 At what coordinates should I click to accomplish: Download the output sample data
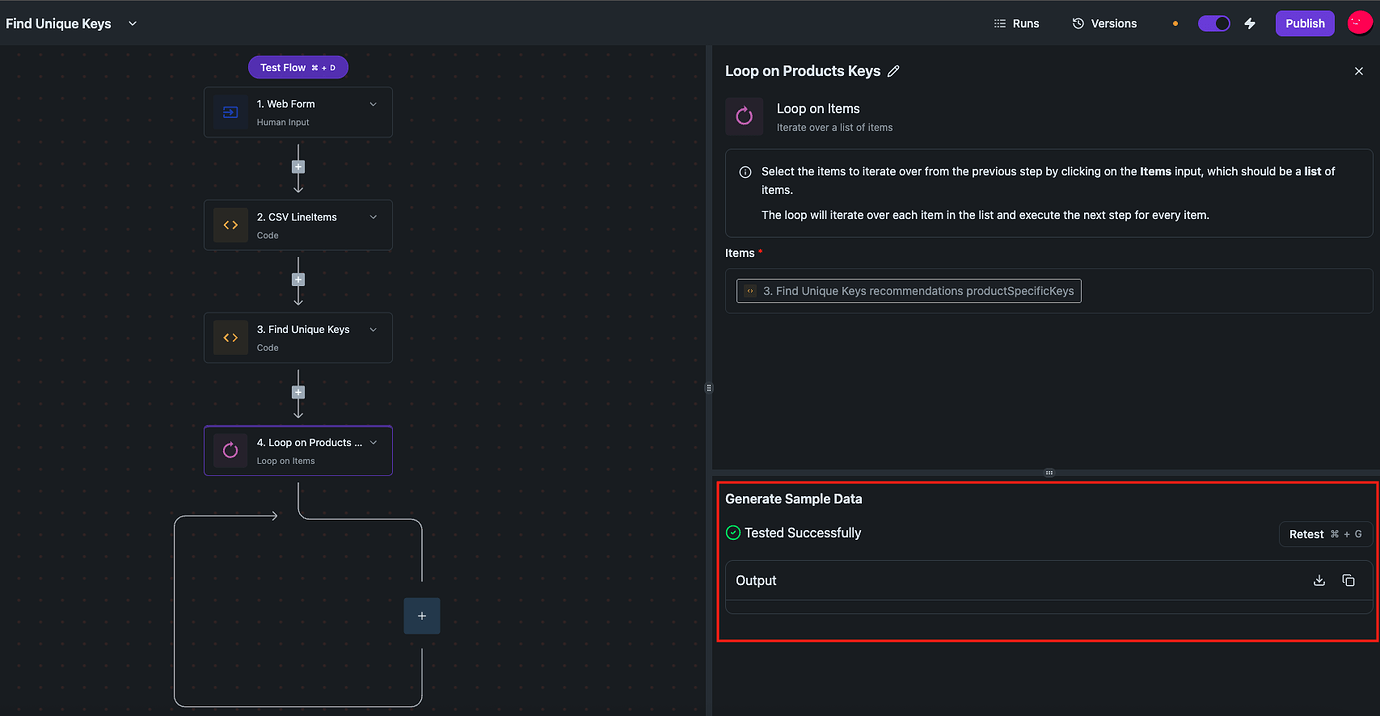1319,581
